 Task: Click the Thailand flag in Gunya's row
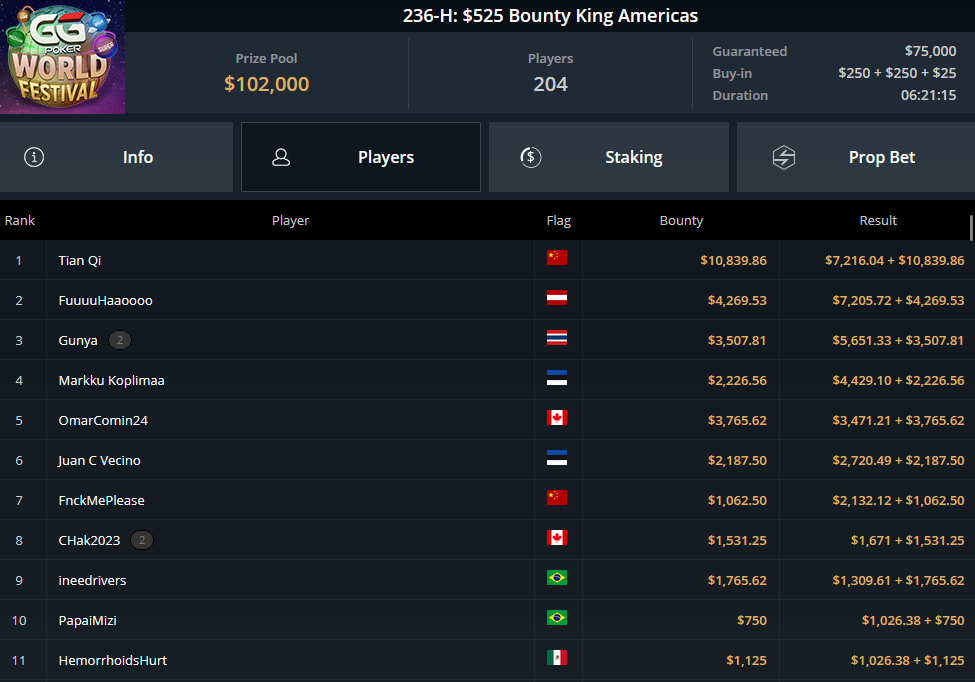tap(557, 338)
